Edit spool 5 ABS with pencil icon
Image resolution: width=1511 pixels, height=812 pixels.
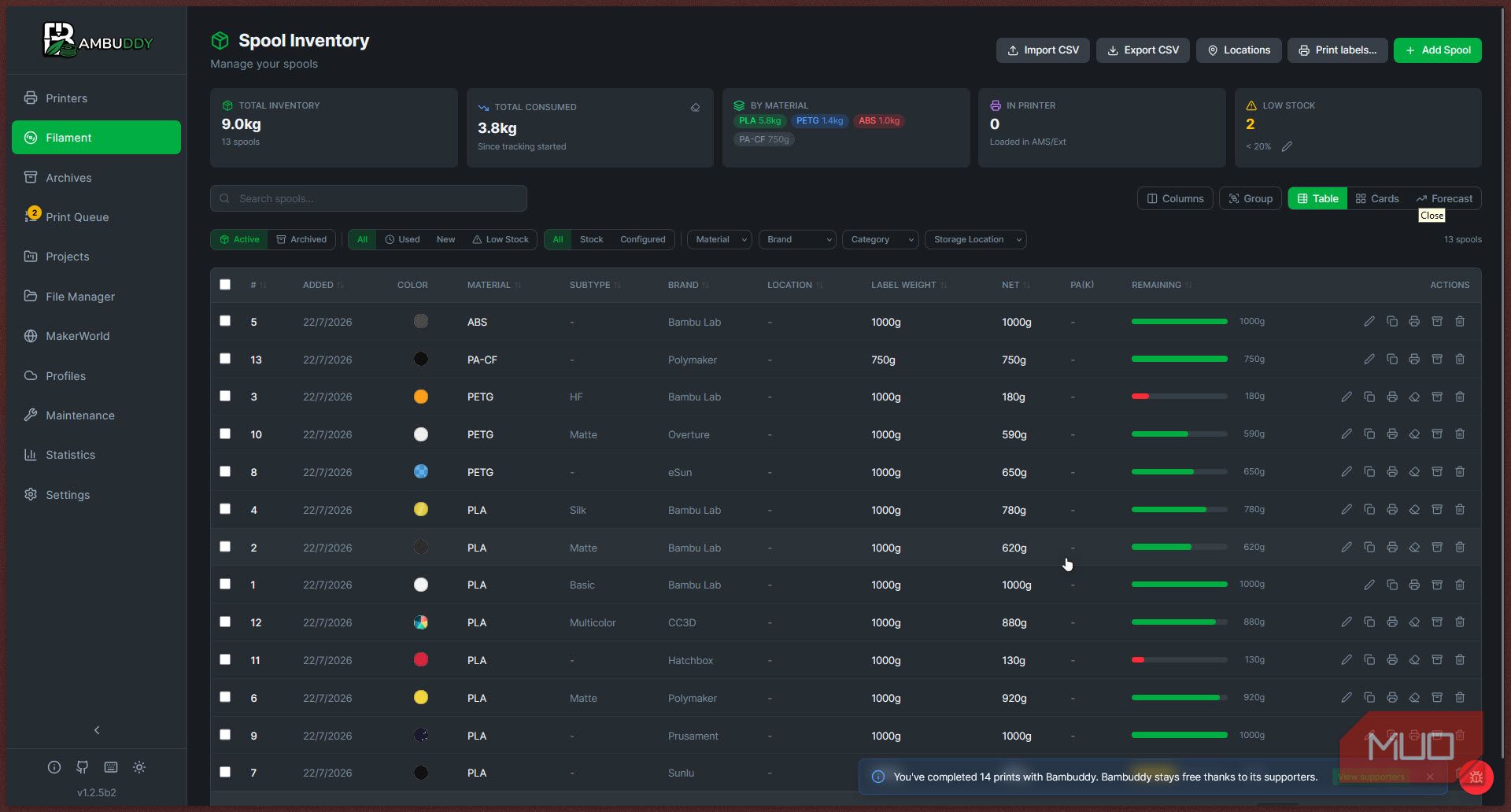[x=1369, y=322]
